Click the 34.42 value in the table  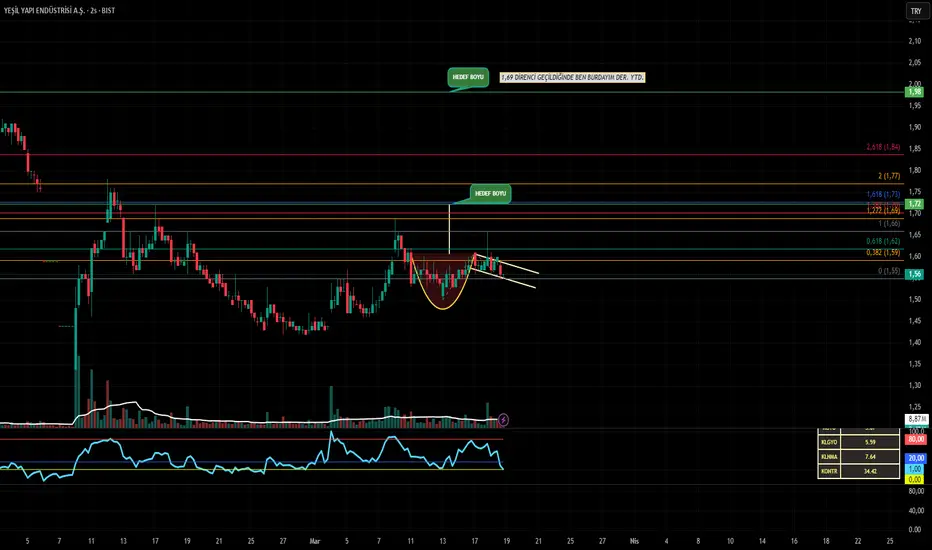point(870,471)
